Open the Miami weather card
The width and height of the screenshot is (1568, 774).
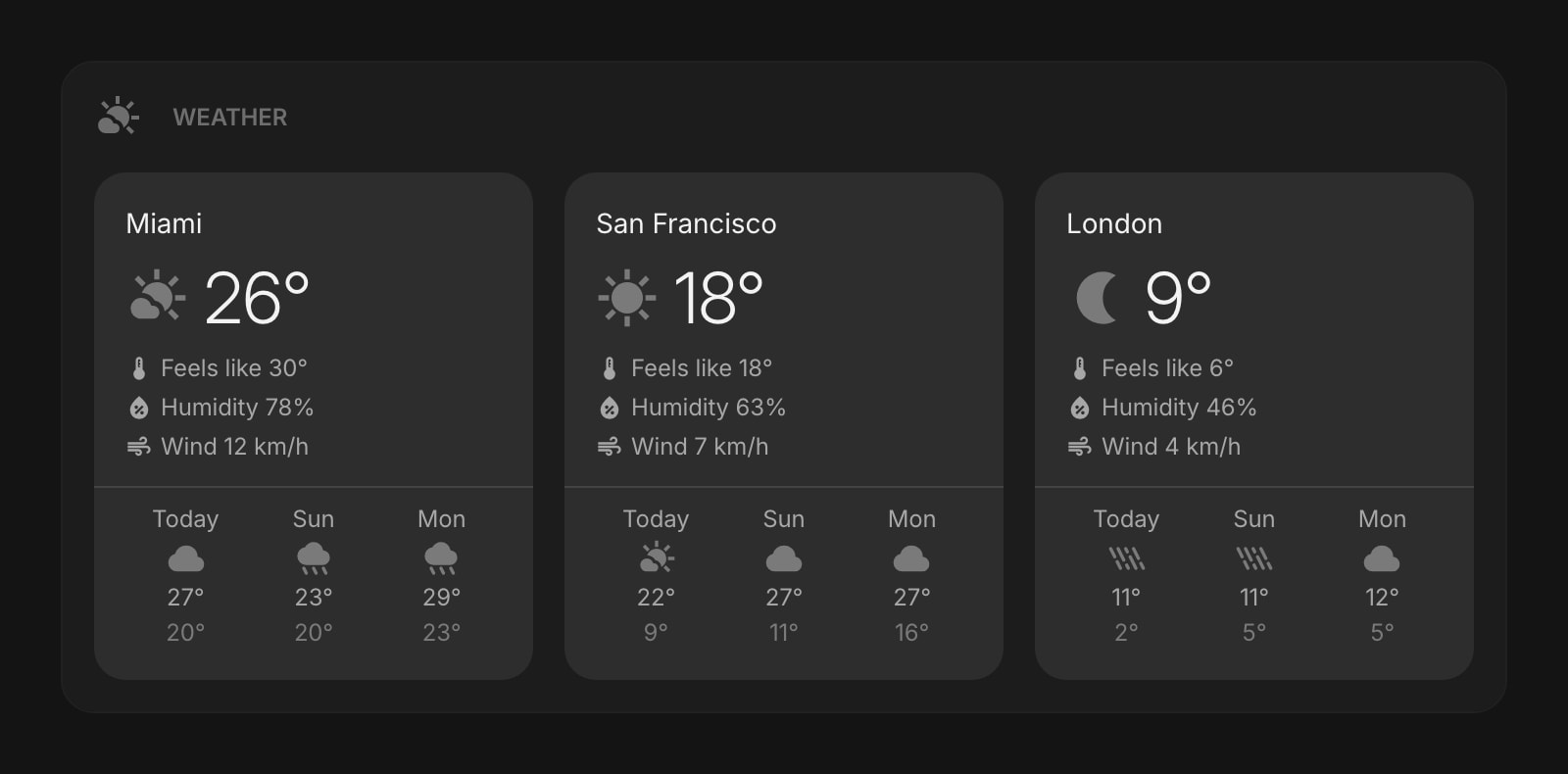314,421
